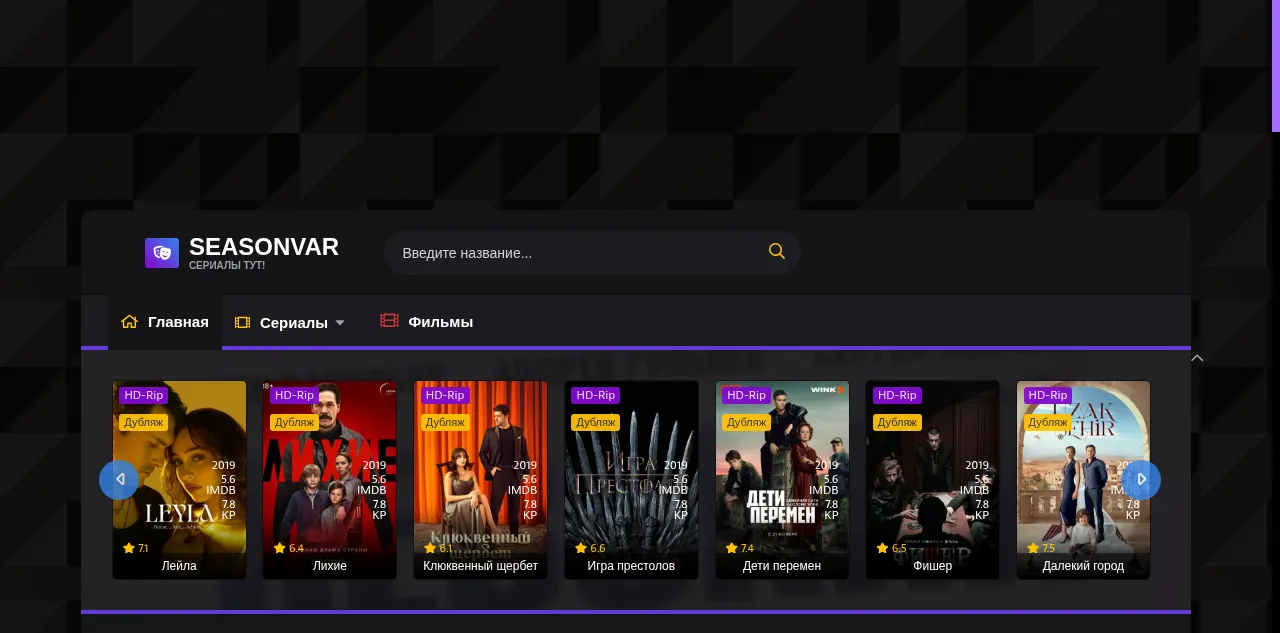Click the Дубляж badge on Дети перемен
The image size is (1280, 633).
(746, 422)
